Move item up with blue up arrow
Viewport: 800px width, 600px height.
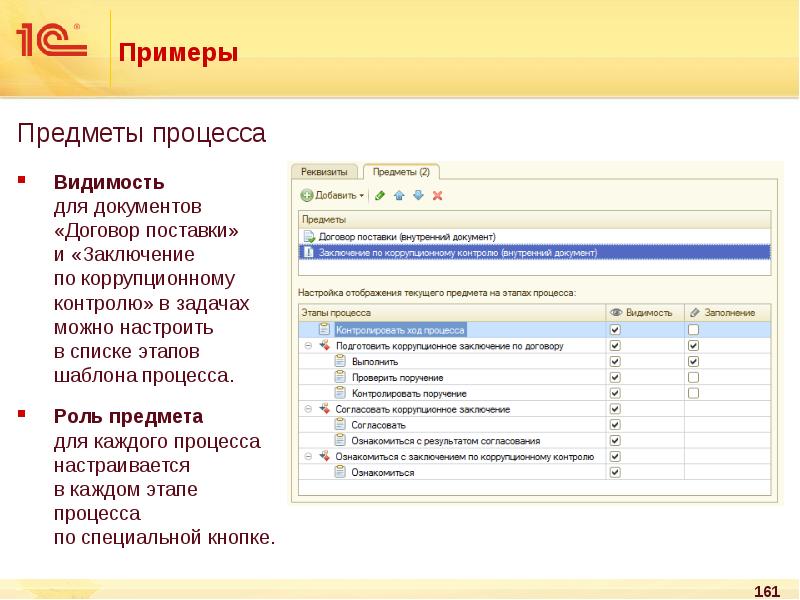[399, 195]
